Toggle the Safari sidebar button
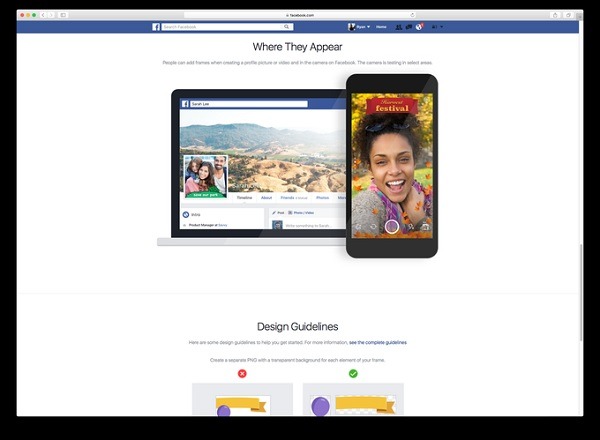600x440 pixels. pos(63,15)
